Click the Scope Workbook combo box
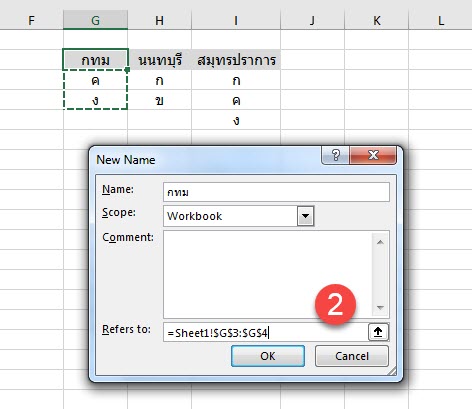Image resolution: width=472 pixels, height=409 pixels. coord(238,216)
